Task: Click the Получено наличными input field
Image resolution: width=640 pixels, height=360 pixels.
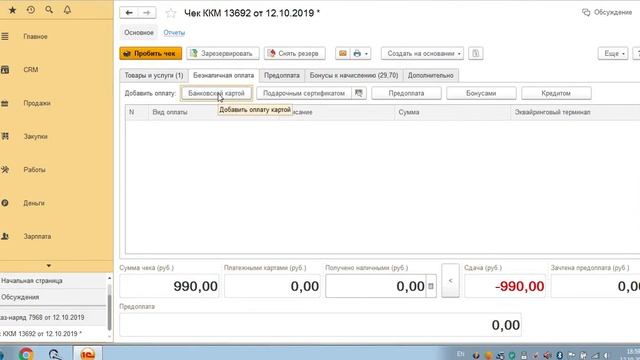Action: pos(376,286)
